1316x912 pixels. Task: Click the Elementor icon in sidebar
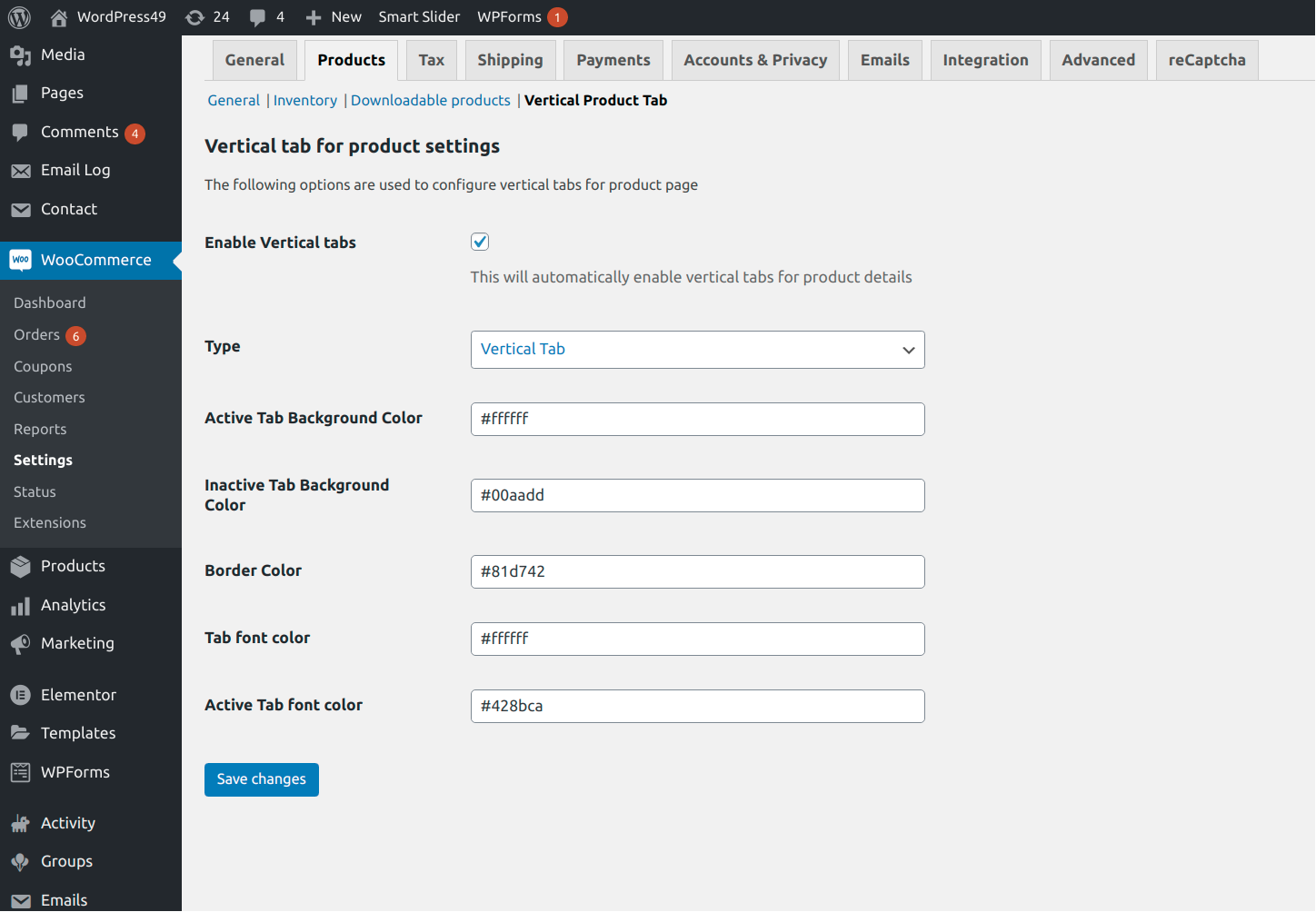point(20,695)
